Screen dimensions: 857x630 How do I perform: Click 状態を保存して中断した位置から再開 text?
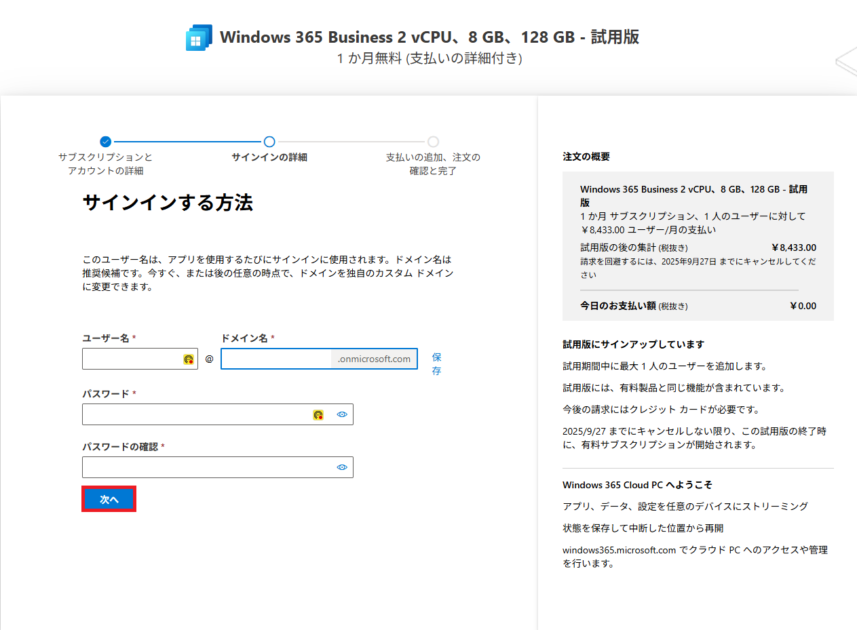click(643, 528)
